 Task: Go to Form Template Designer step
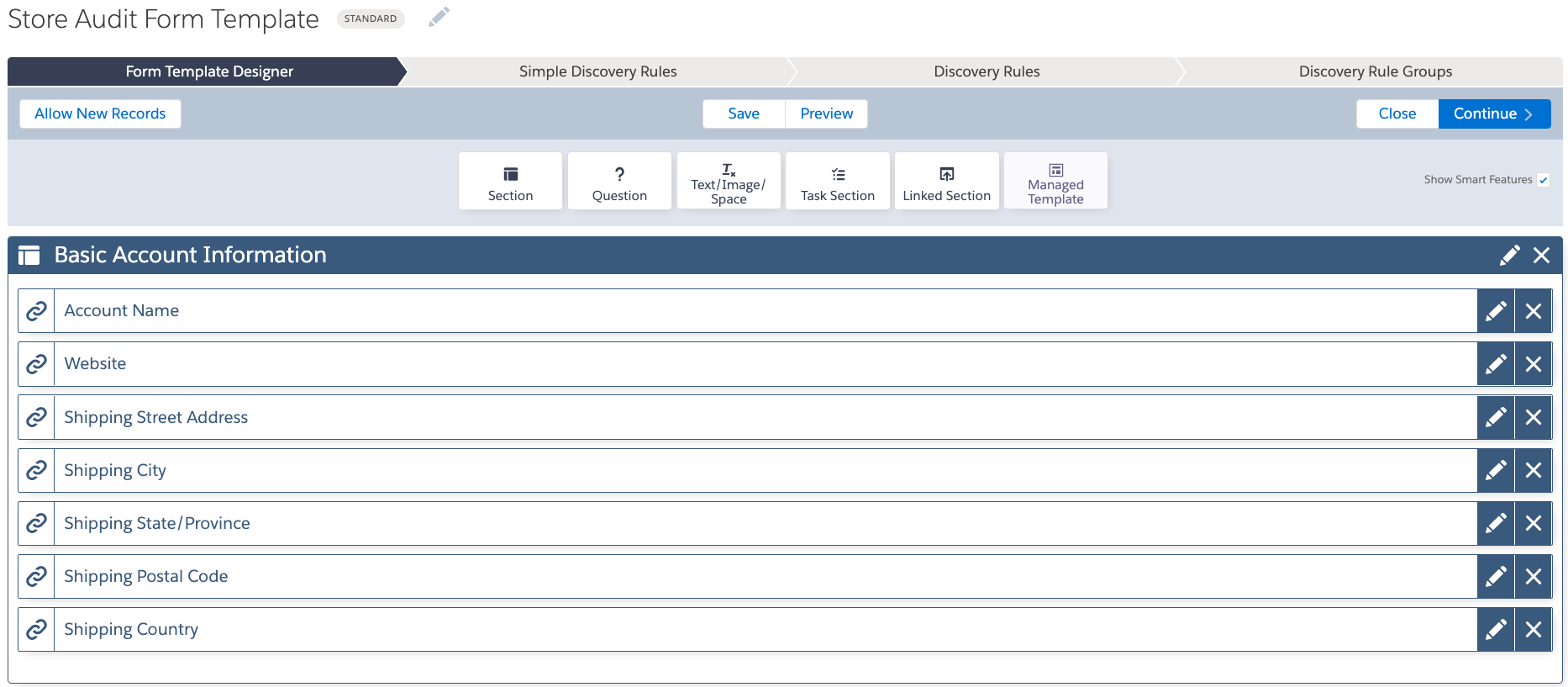pyautogui.click(x=207, y=71)
